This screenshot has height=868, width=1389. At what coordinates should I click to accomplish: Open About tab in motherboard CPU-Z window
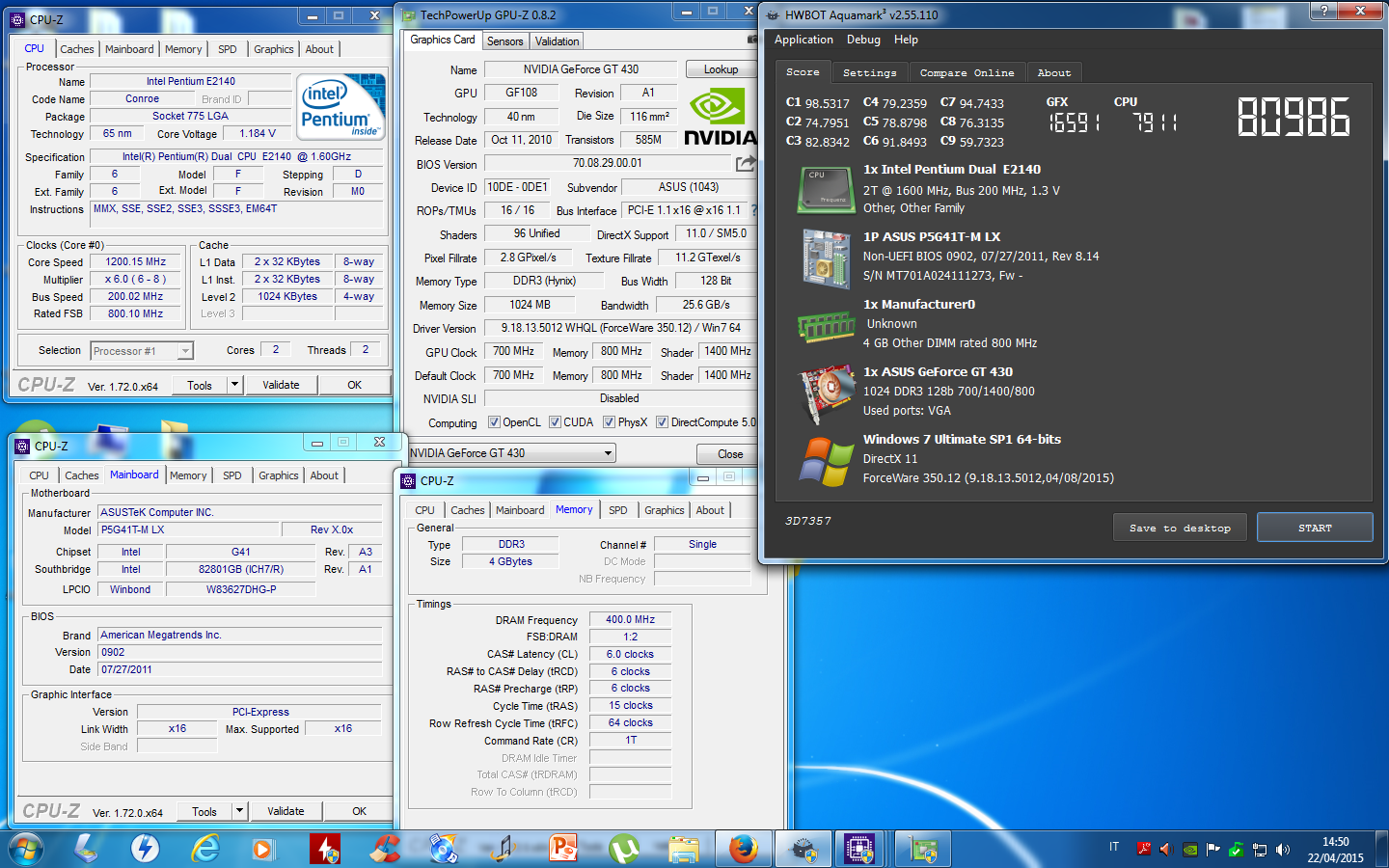(324, 475)
